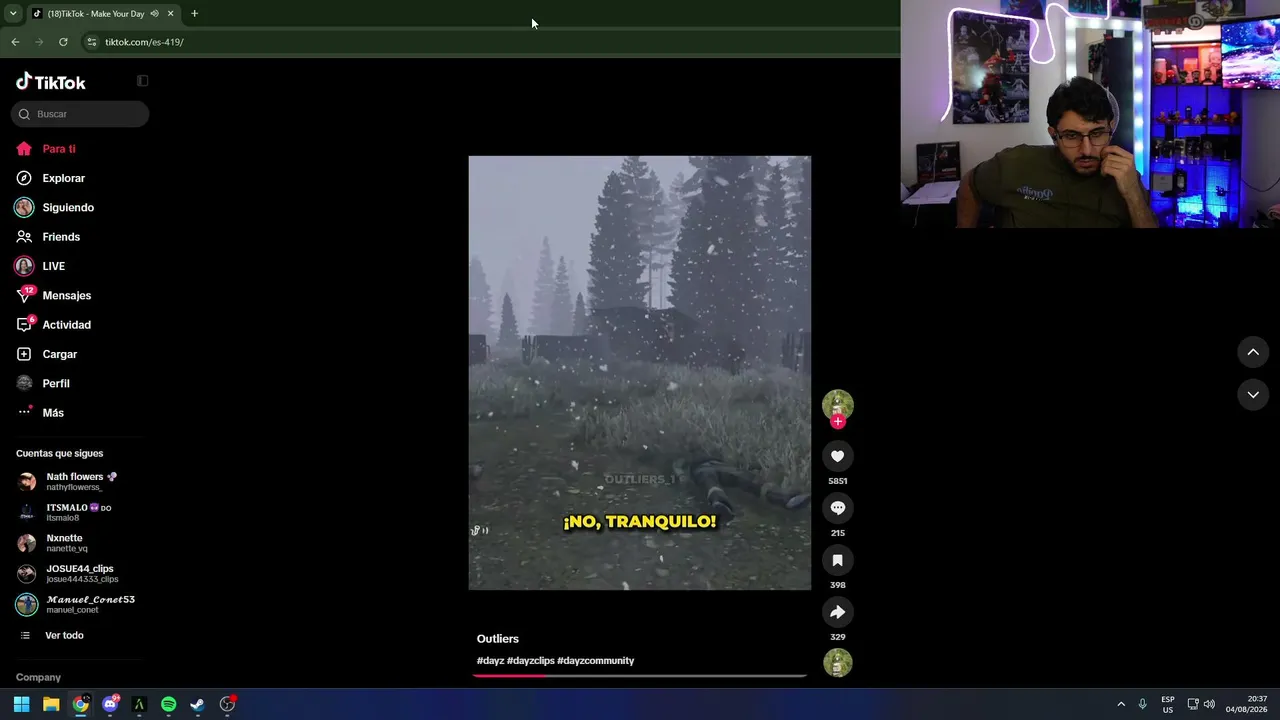Click the TikTok logo
Screen dimensions: 1280x720
51,82
